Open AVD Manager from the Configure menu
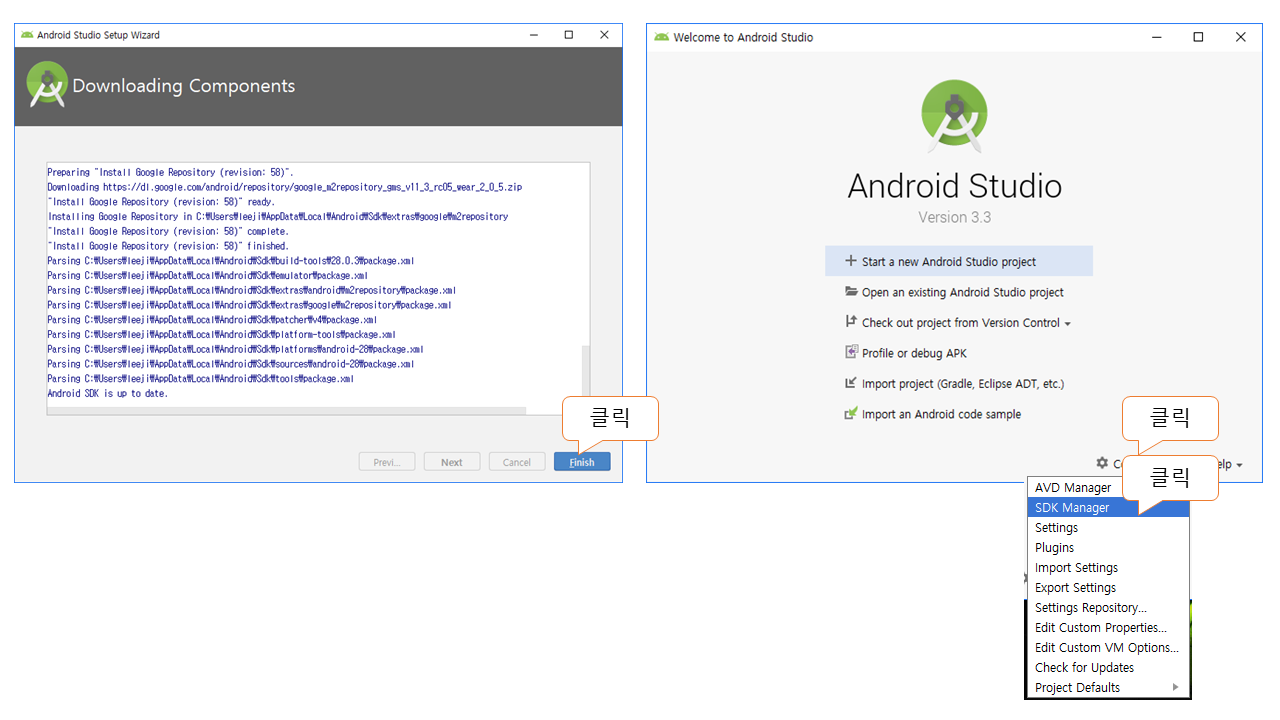 (x=1072, y=487)
